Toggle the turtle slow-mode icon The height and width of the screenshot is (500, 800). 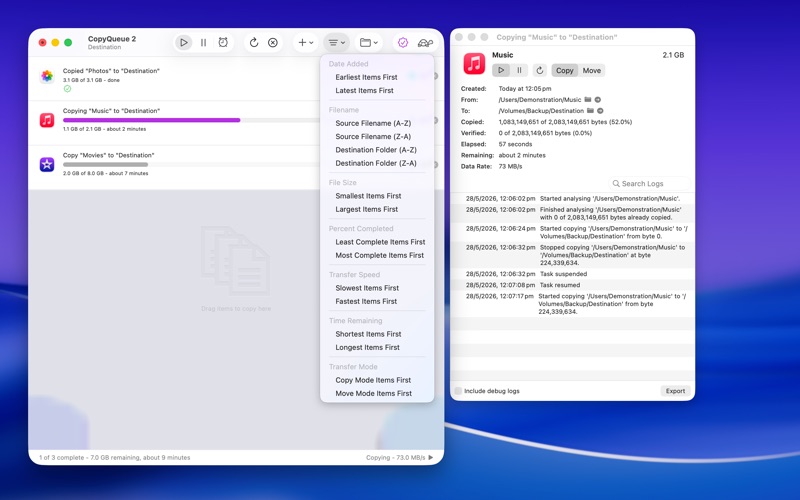point(425,43)
